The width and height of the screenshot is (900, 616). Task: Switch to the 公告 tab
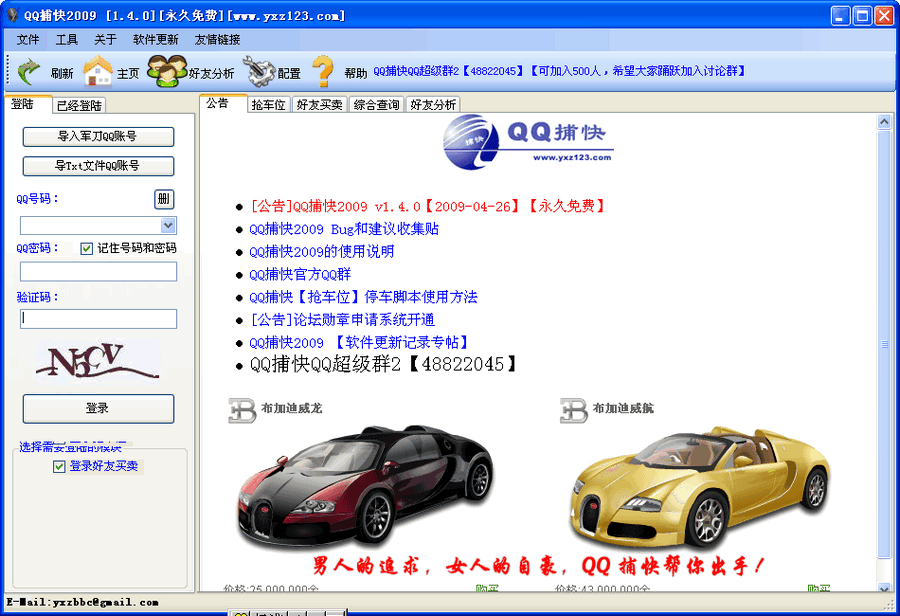pyautogui.click(x=223, y=103)
